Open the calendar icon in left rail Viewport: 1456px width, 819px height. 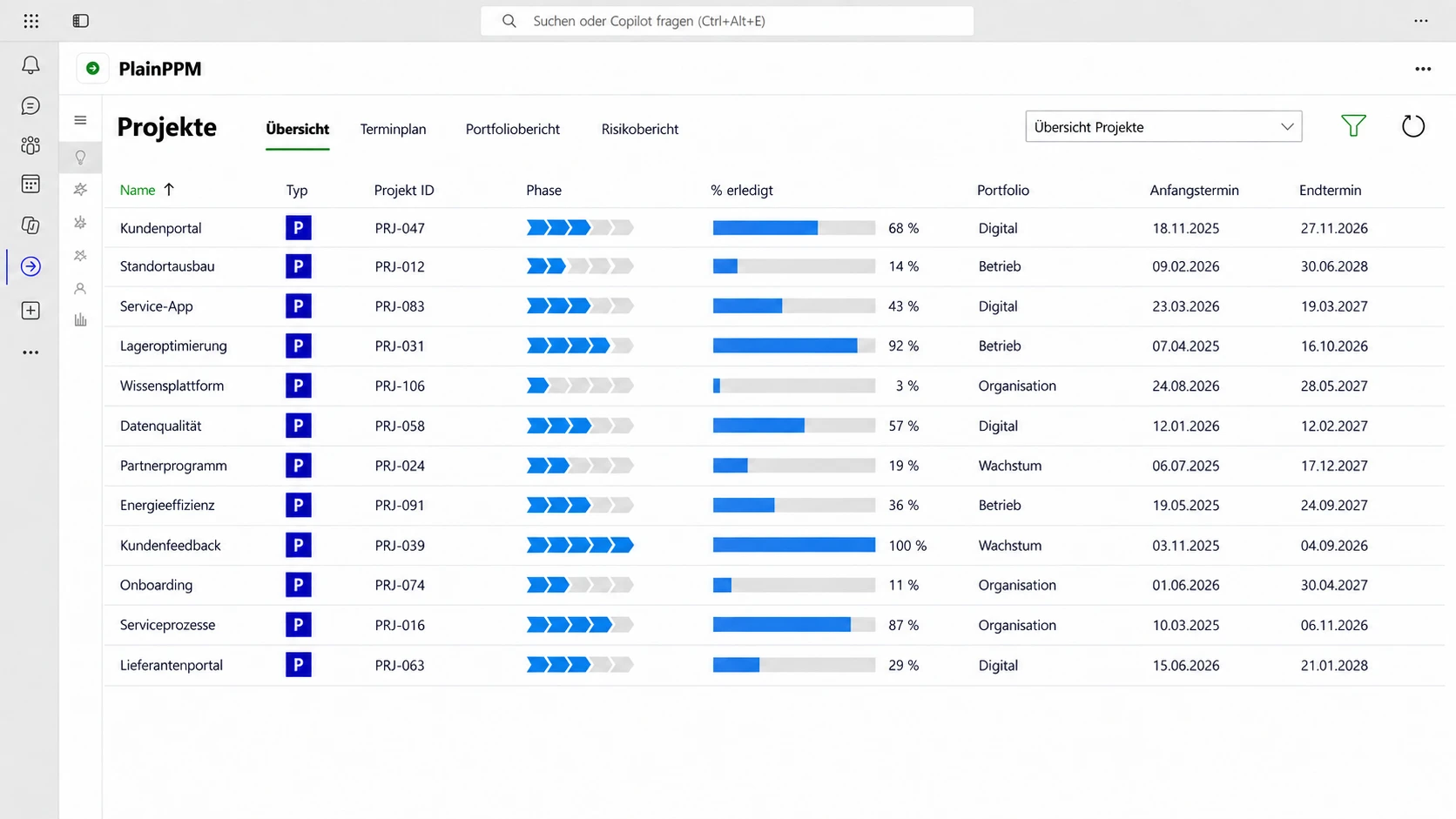click(30, 185)
